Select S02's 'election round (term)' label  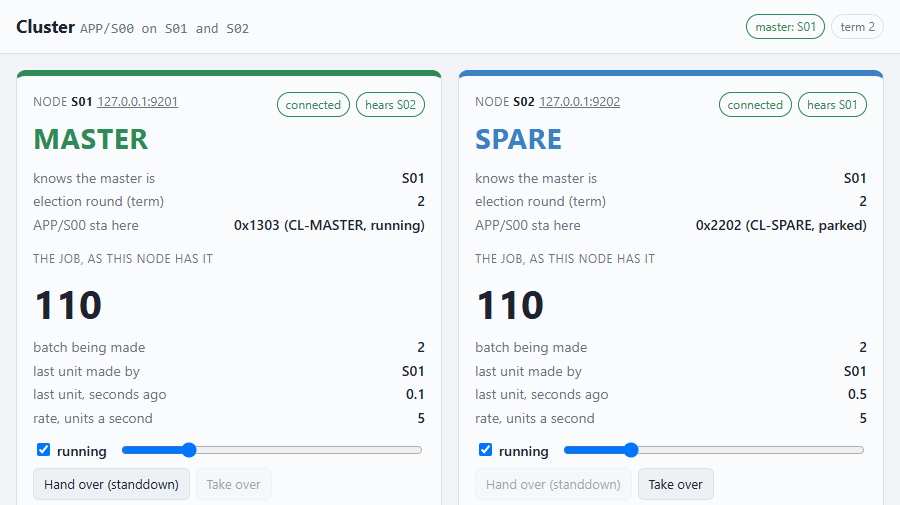pyautogui.click(x=541, y=201)
